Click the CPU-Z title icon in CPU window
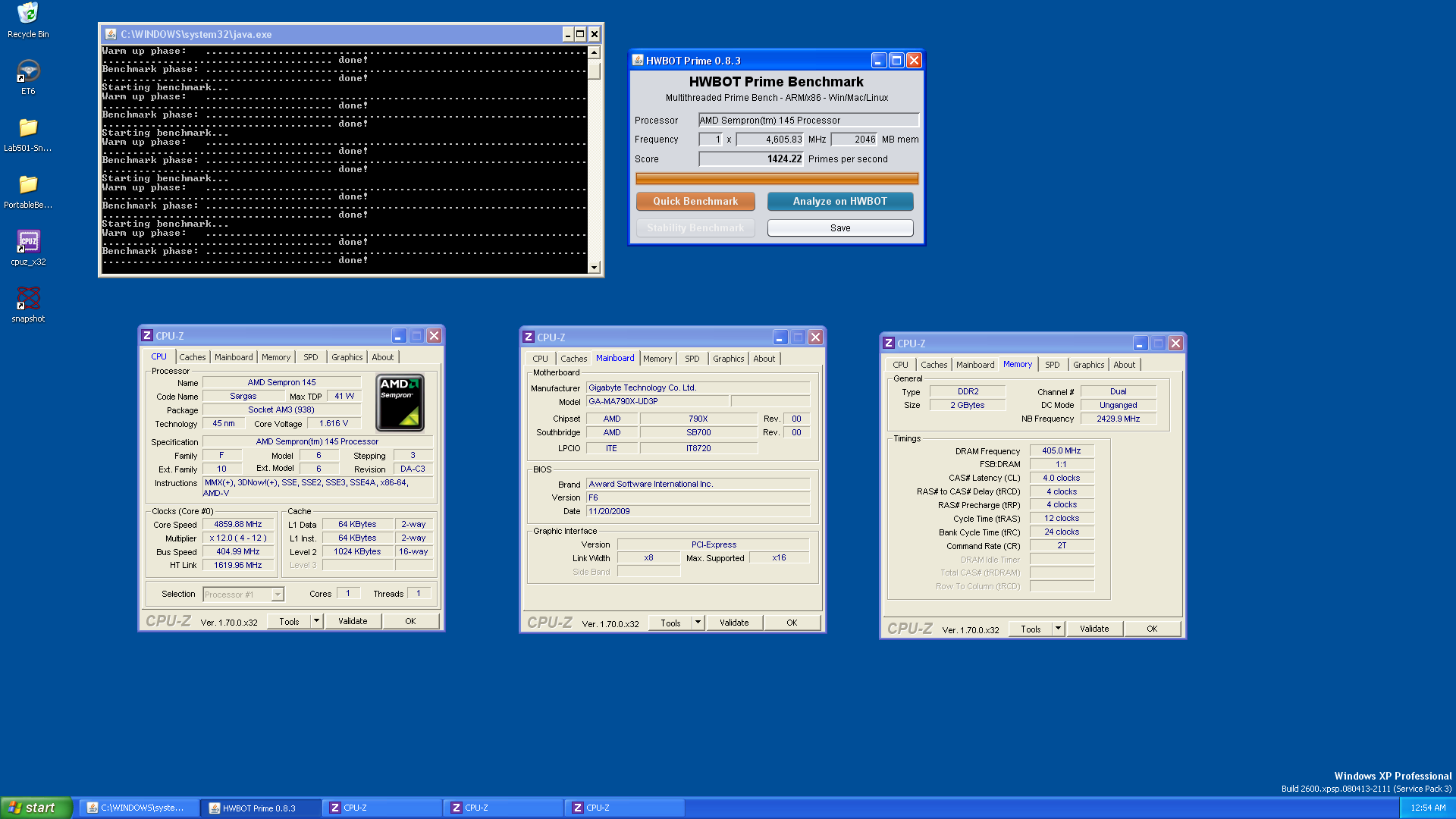This screenshot has height=819, width=1456. click(x=147, y=335)
